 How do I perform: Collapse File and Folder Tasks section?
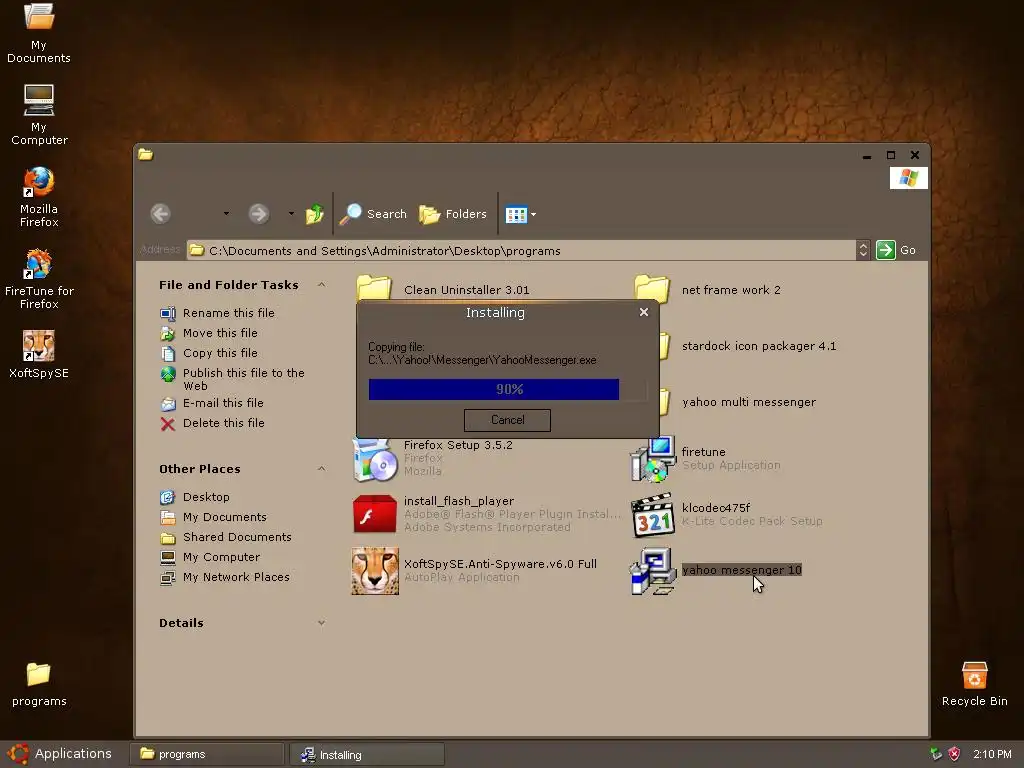321,285
